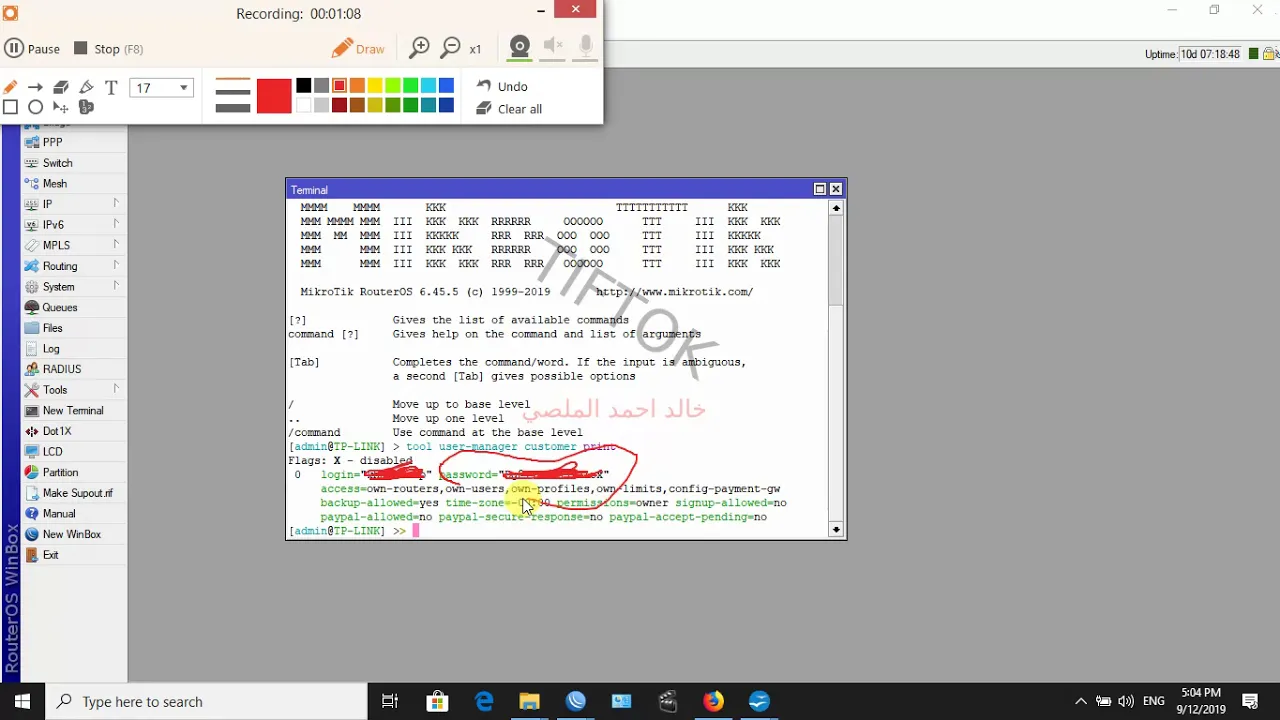Clear all drawings

coord(509,108)
